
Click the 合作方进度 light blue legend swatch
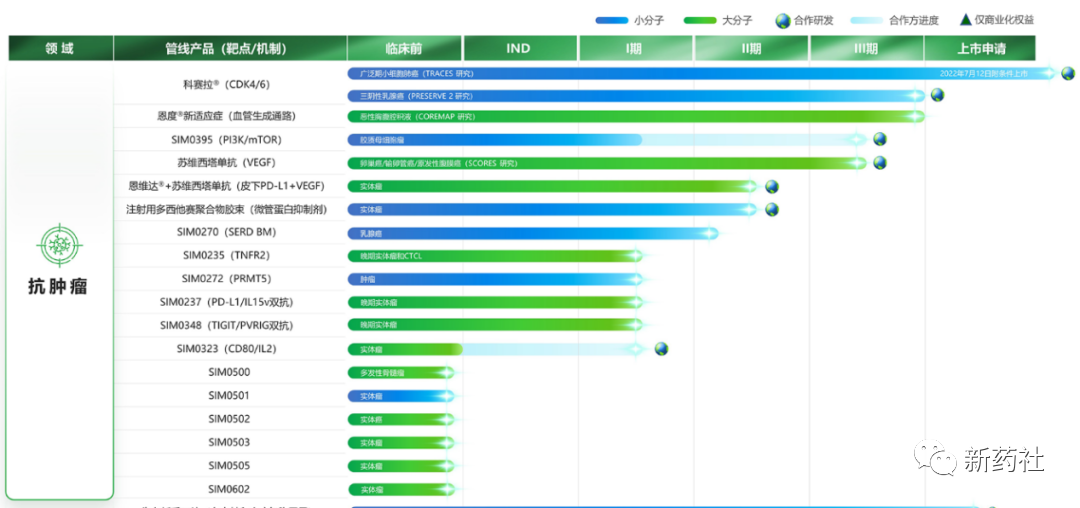[866, 20]
